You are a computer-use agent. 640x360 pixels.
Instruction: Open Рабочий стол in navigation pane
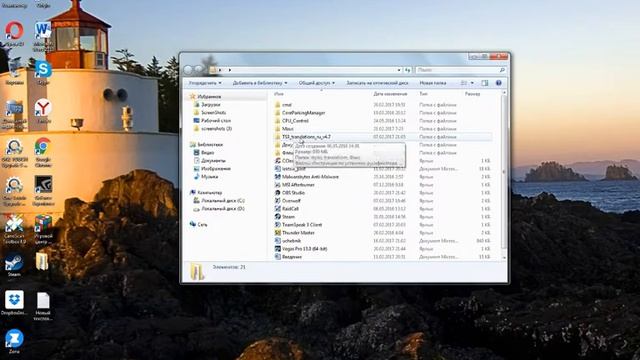(x=216, y=120)
